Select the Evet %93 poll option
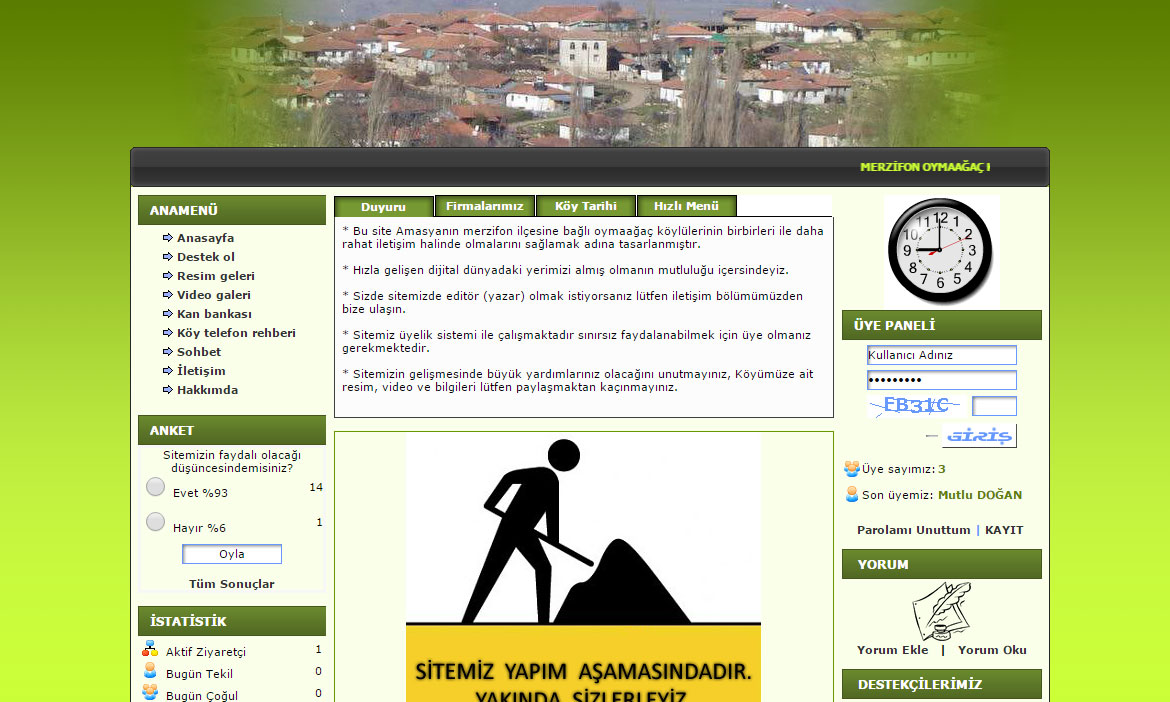The image size is (1170, 702). tap(155, 487)
